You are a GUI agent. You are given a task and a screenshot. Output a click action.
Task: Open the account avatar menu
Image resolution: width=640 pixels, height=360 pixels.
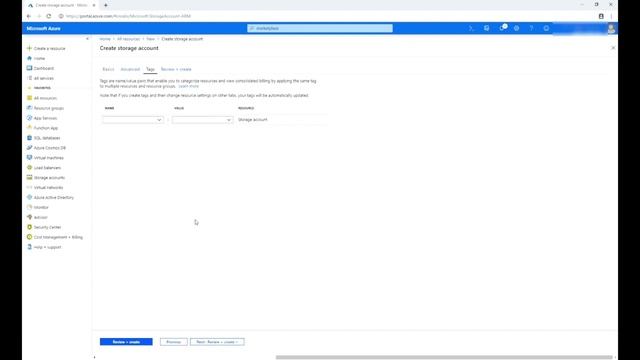tap(611, 28)
